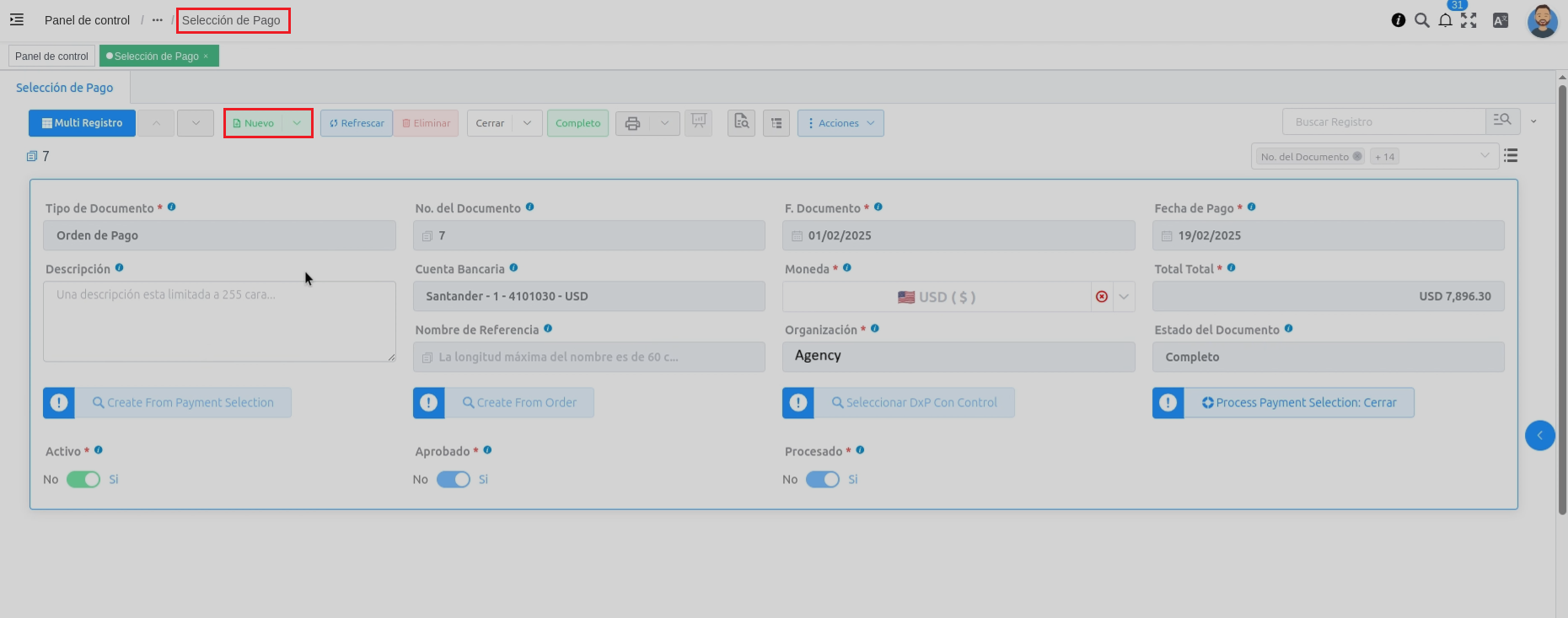Viewport: 1568px width, 618px height.
Task: Toggle the Procesado switch
Action: (822, 479)
